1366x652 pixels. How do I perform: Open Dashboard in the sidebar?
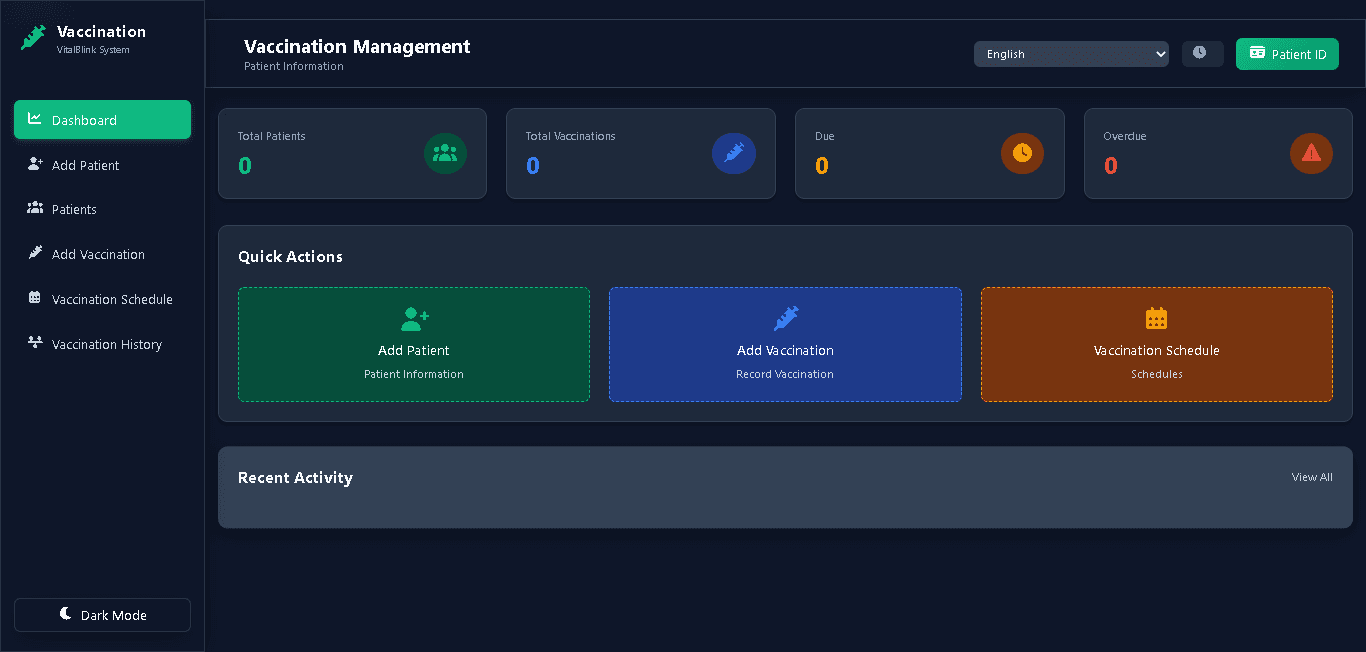102,120
